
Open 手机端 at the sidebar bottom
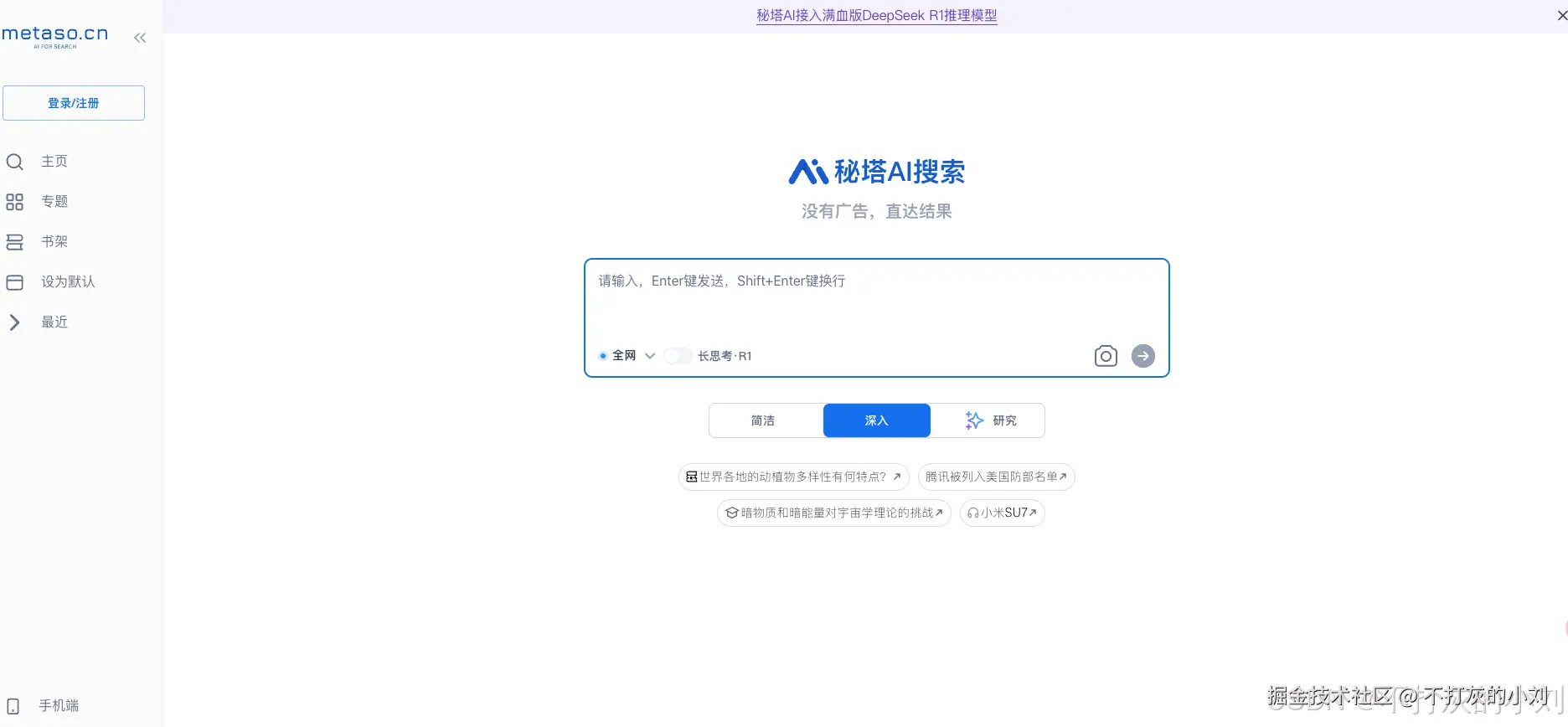[x=59, y=706]
